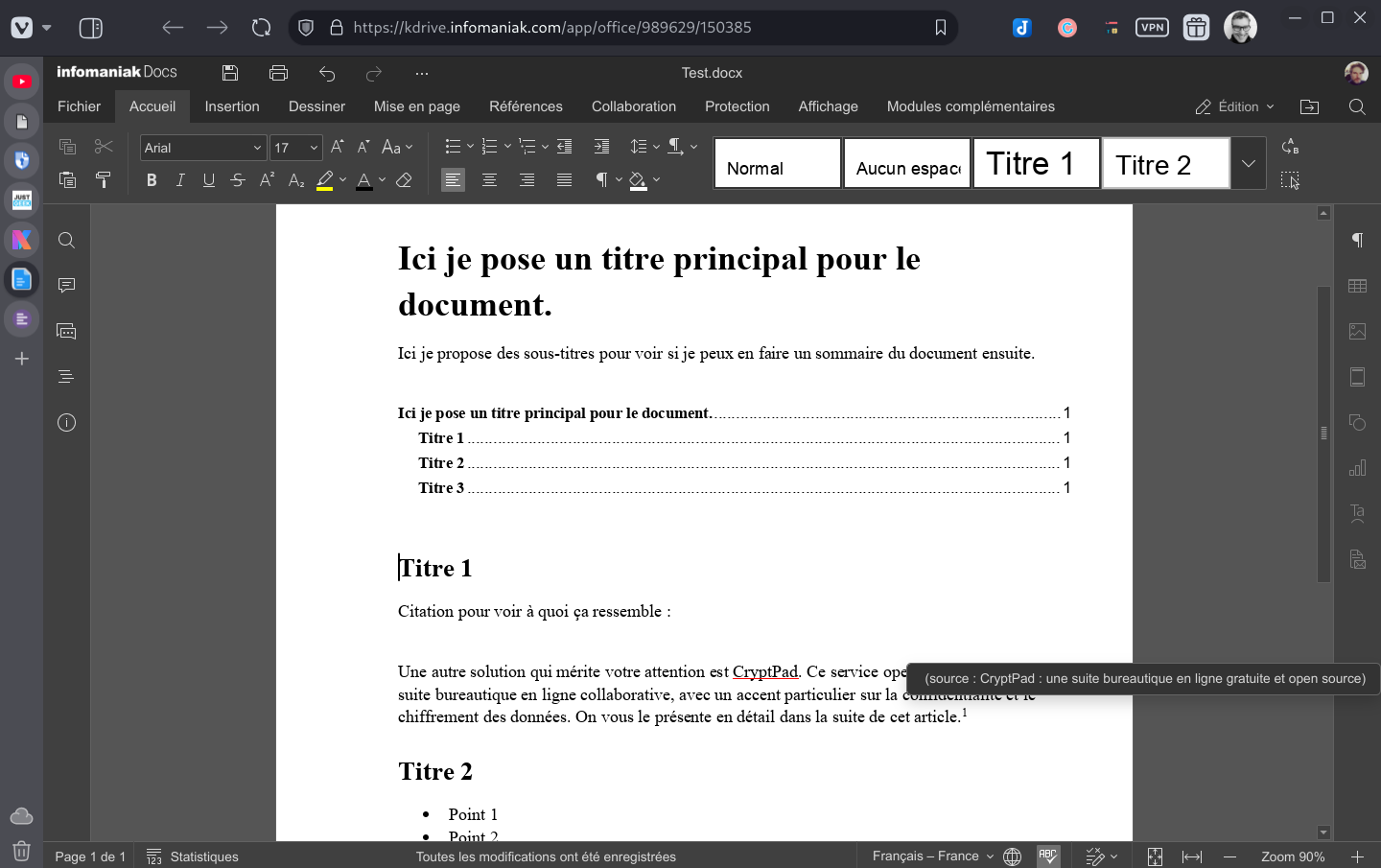The height and width of the screenshot is (868, 1381).
Task: Toggle spell checking in status bar
Action: pyautogui.click(x=1047, y=856)
